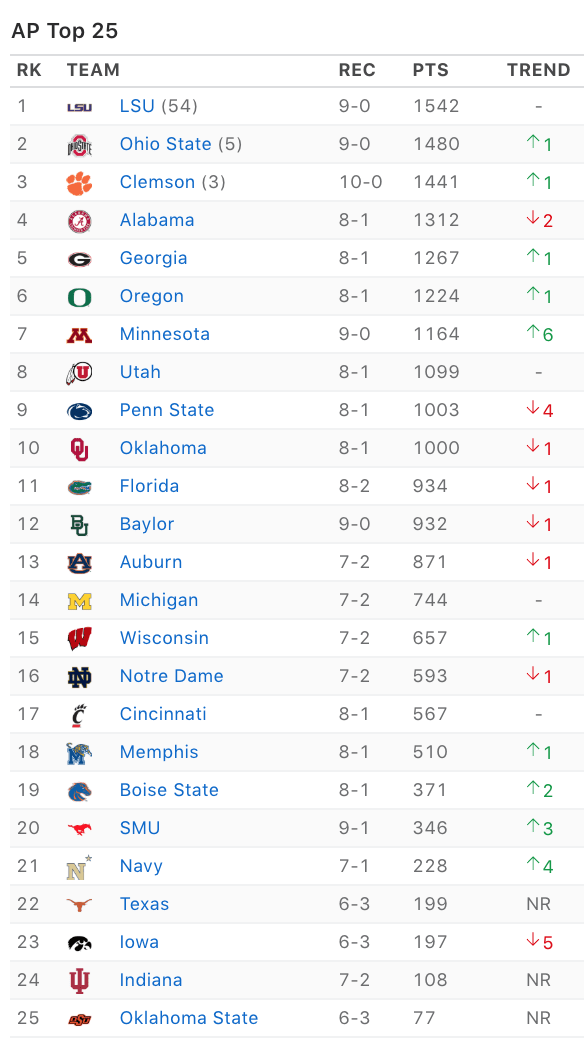Open the Oklahoma State team link

coord(189,1018)
